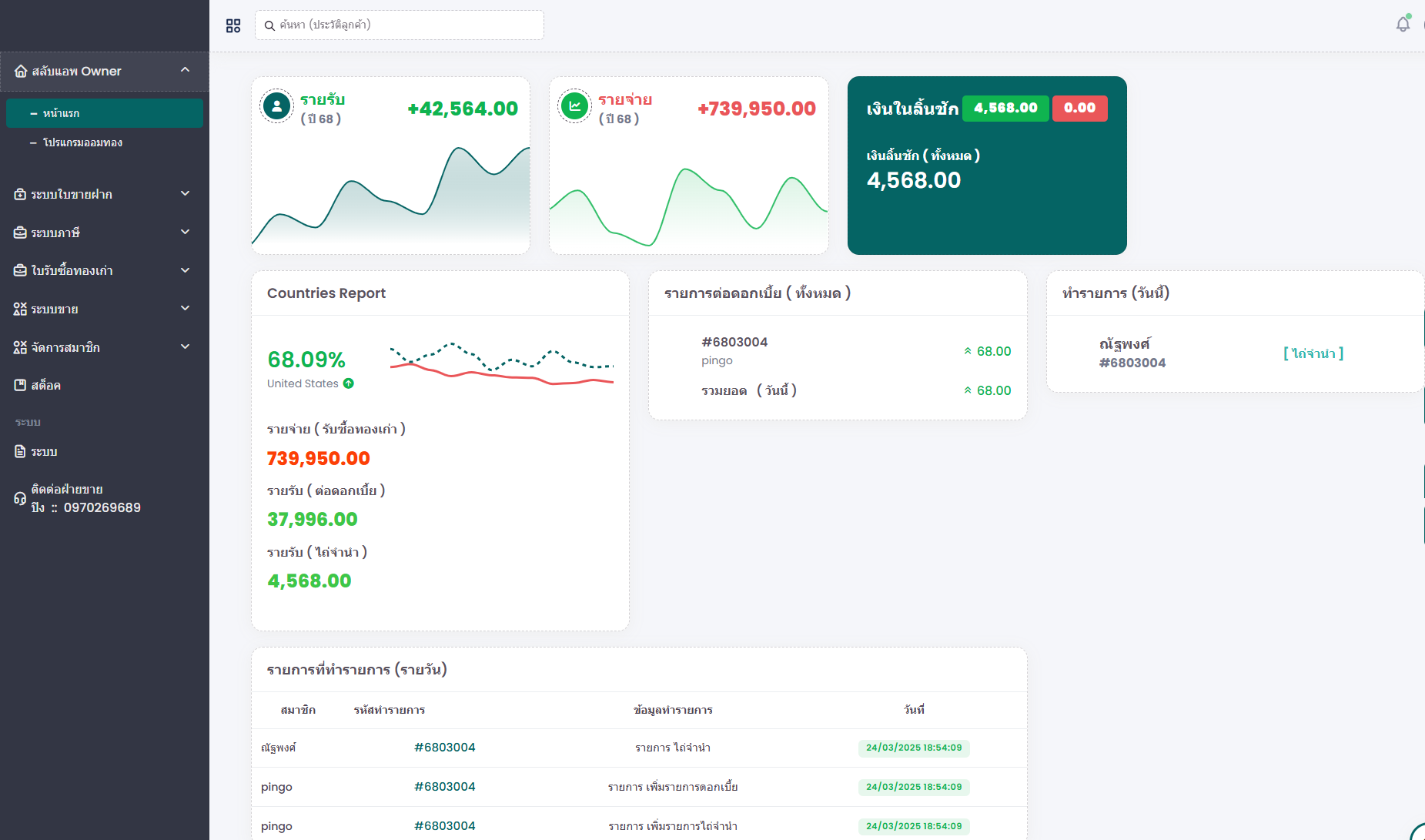
Task: Click the expense chart icon
Action: click(x=574, y=106)
